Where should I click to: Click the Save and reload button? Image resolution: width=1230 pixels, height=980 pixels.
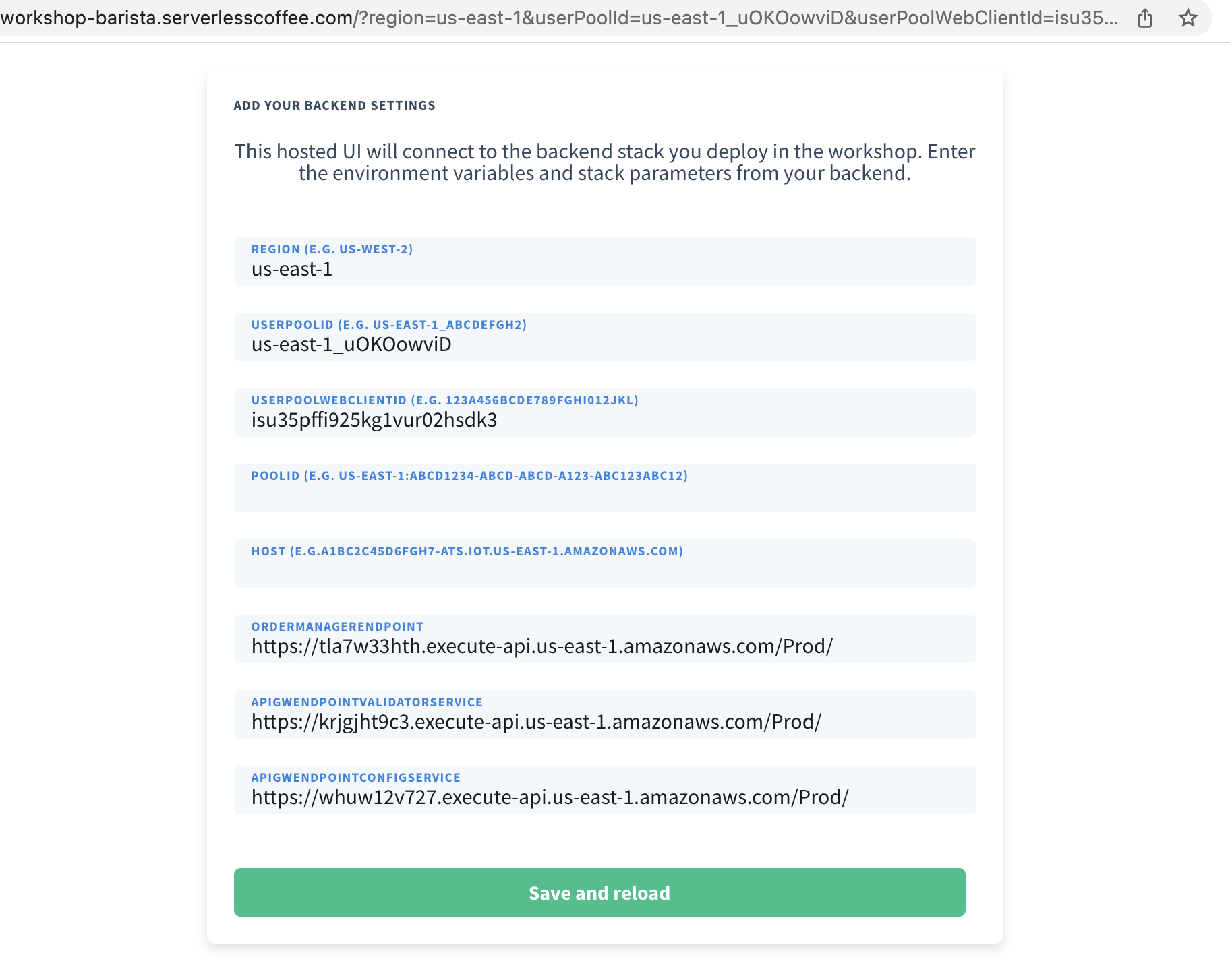point(599,892)
